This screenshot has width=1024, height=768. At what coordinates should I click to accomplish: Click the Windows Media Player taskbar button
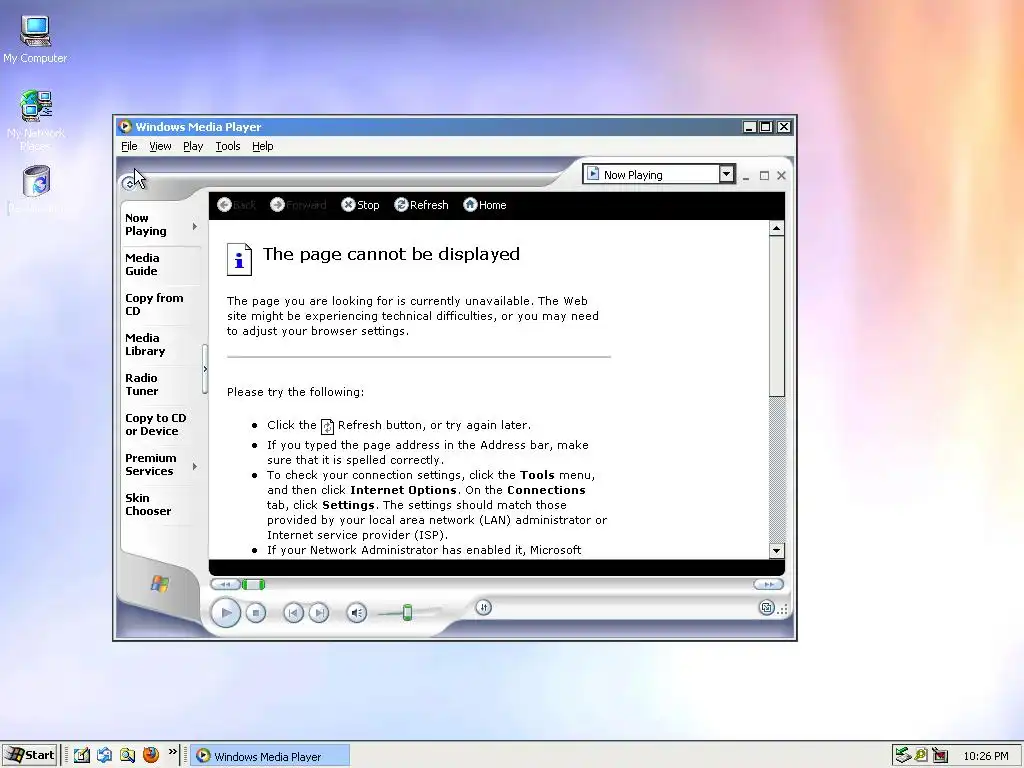pos(270,756)
